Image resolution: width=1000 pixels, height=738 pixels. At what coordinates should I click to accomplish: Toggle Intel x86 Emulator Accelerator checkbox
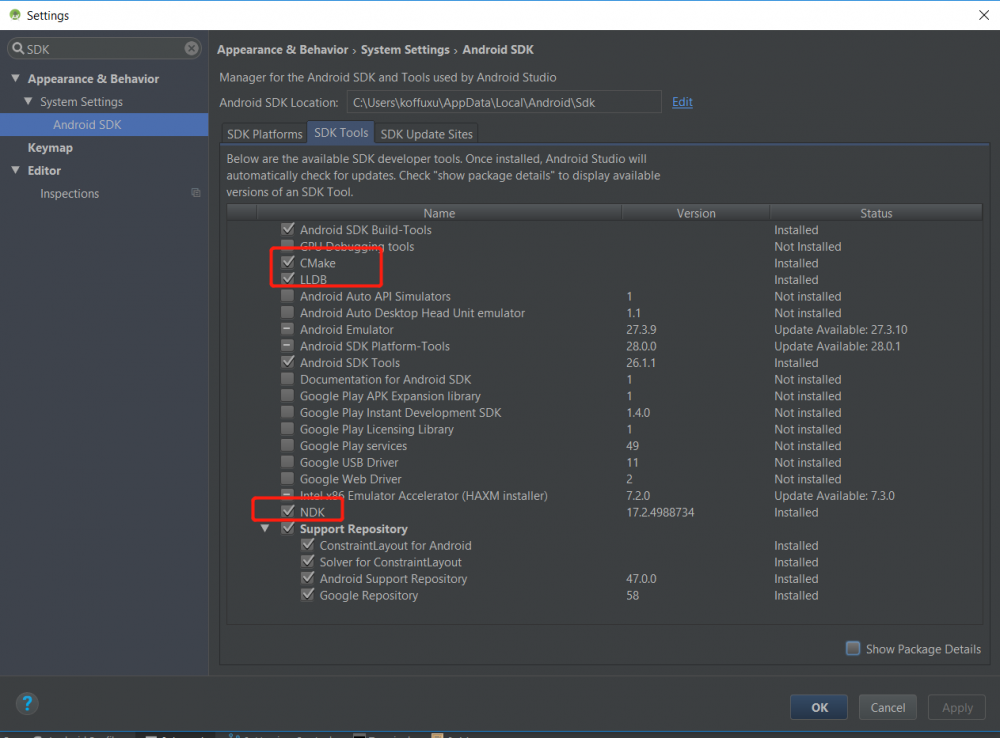[288, 494]
